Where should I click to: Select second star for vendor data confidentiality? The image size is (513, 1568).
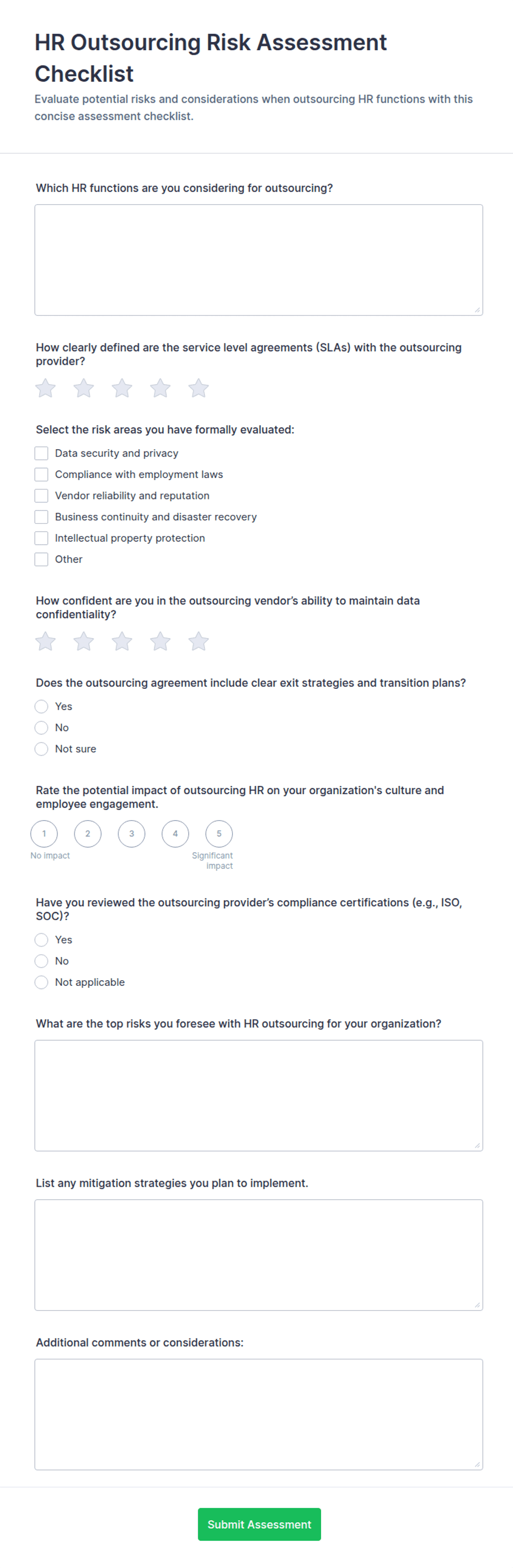click(84, 641)
